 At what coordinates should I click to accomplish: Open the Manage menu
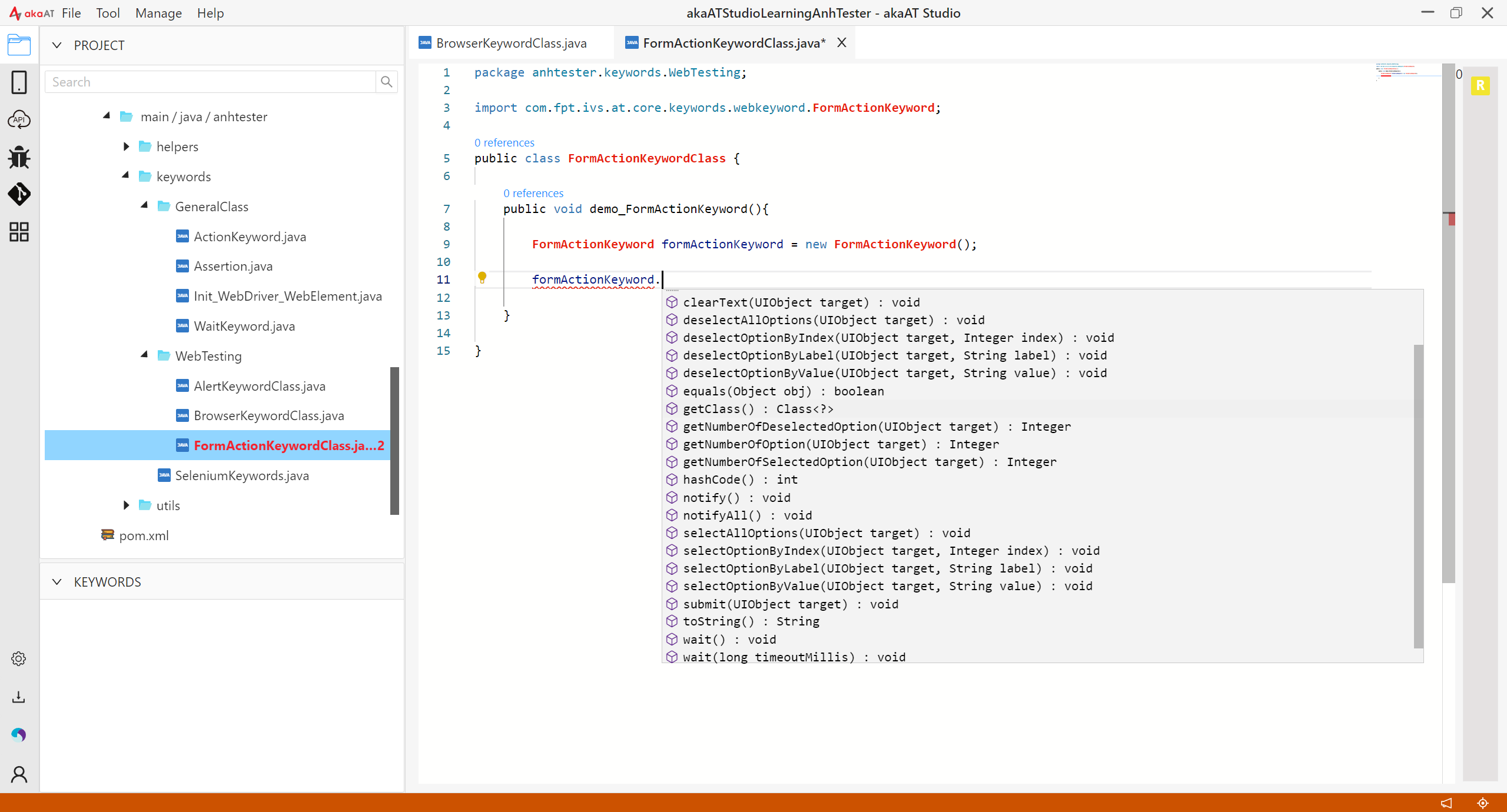click(158, 13)
